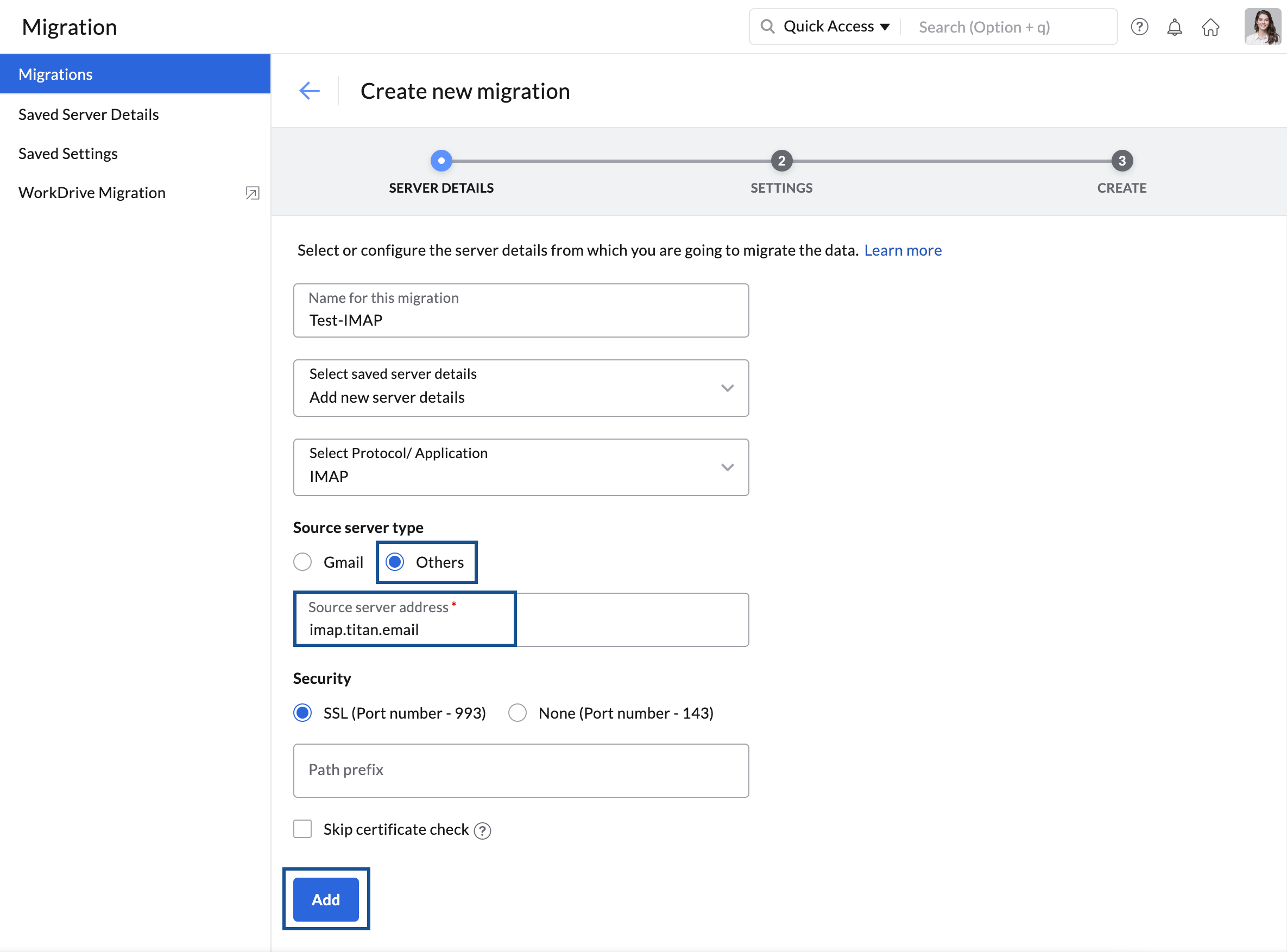Screen dimensions: 1287x952
Task: Jump to the Settings step in the progress bar
Action: tap(781, 161)
